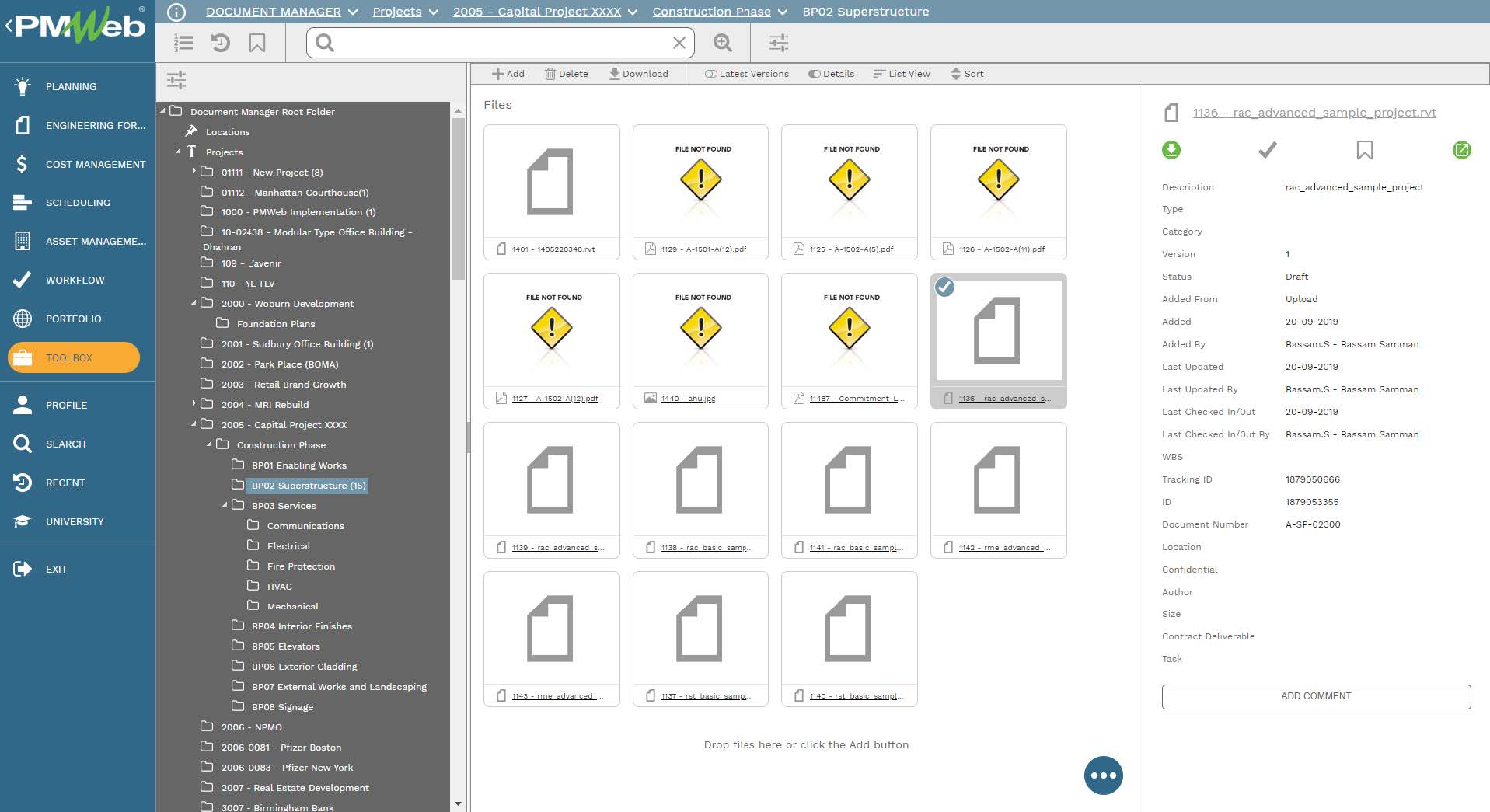Collapse the Construction Phase tree node
Image resolution: width=1490 pixels, height=812 pixels.
pos(209,444)
